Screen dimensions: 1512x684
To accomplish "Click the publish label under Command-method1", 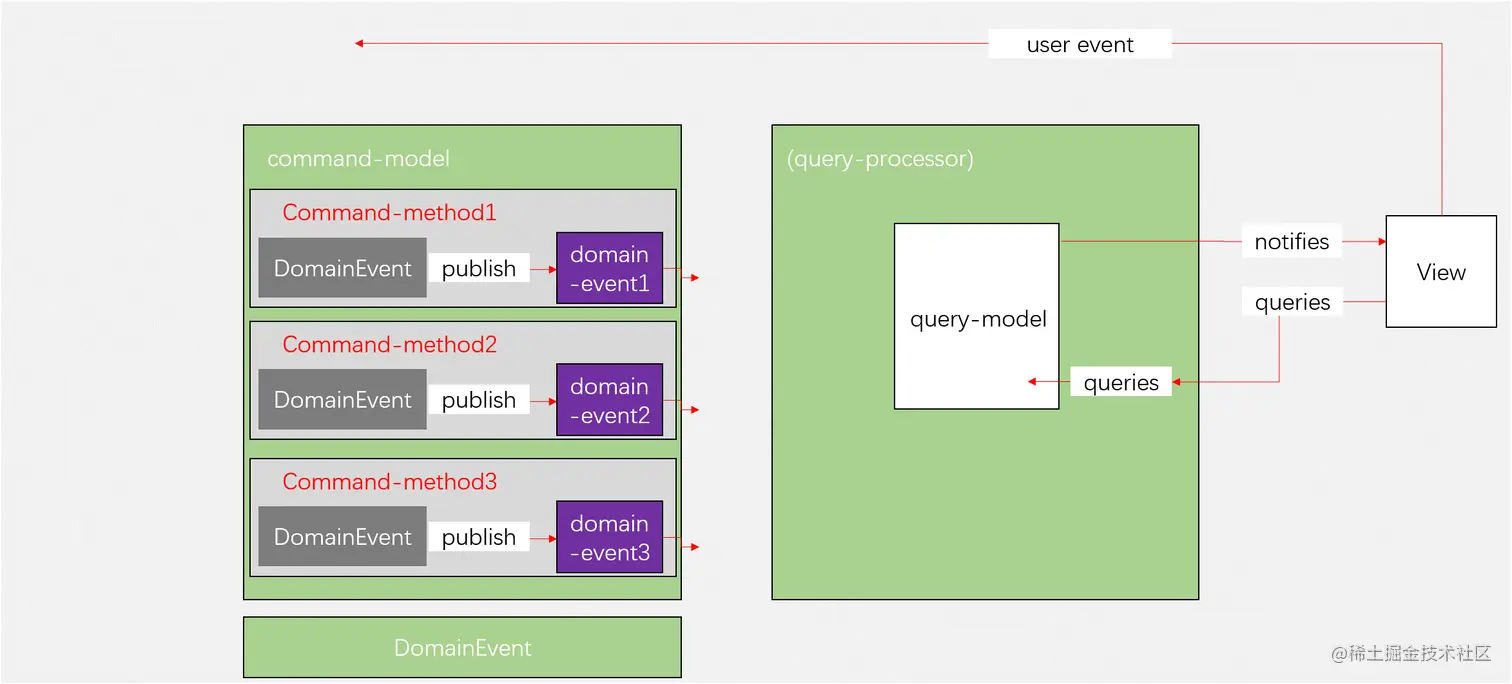I will [479, 268].
